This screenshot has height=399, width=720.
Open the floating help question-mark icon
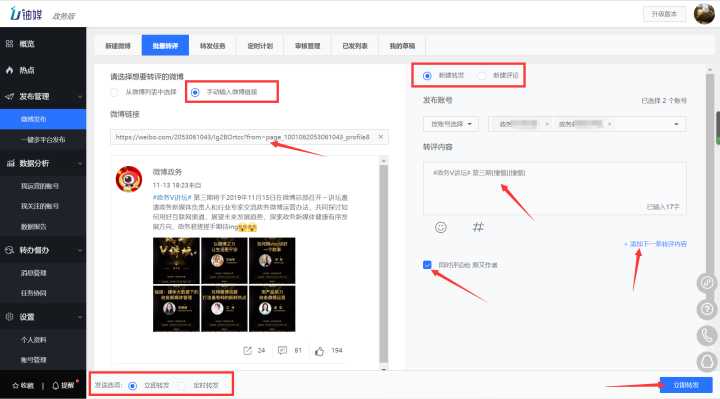[707, 309]
